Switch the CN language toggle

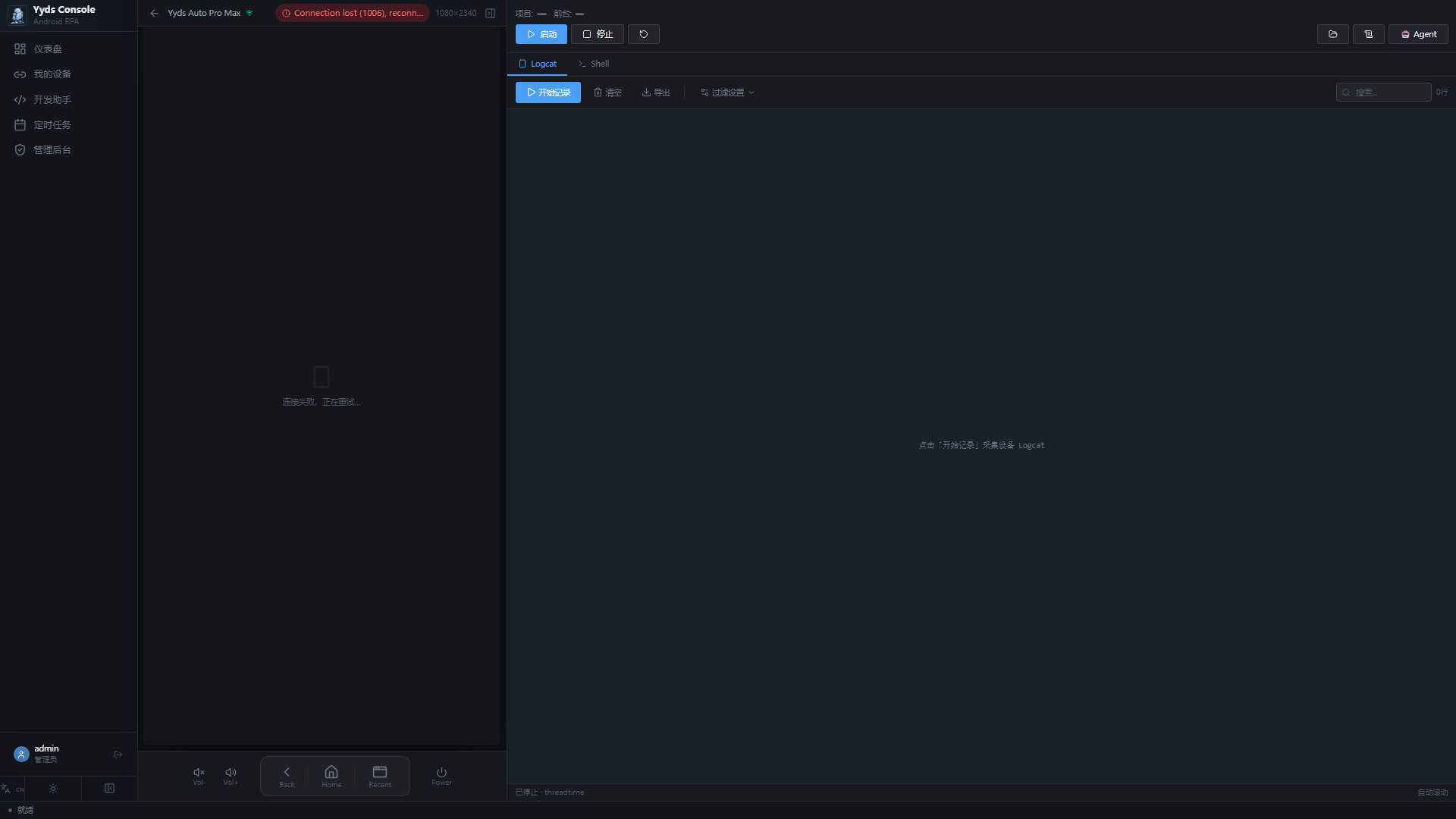click(12, 789)
